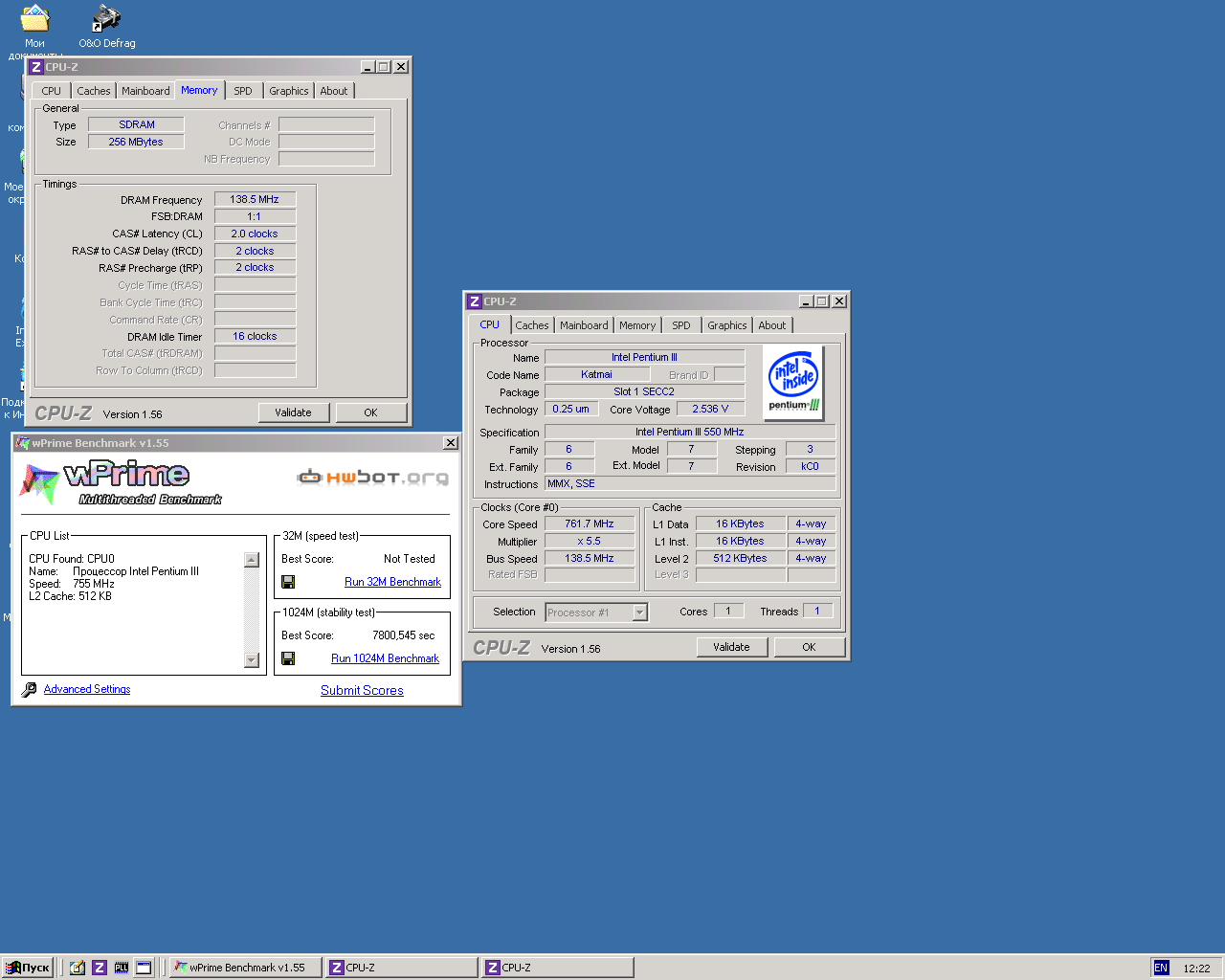
Task: Open the Advanced Settings link
Action: tap(87, 689)
